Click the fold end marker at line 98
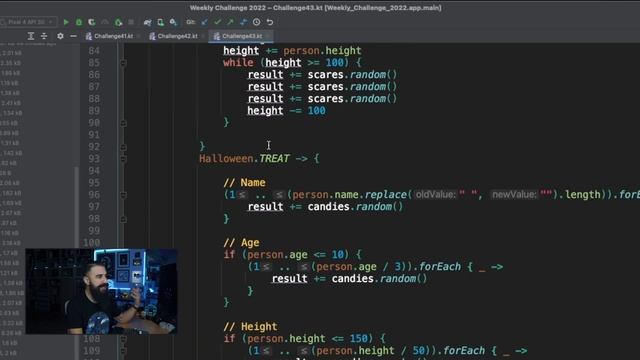The height and width of the screenshot is (360, 640). pyautogui.click(x=123, y=219)
